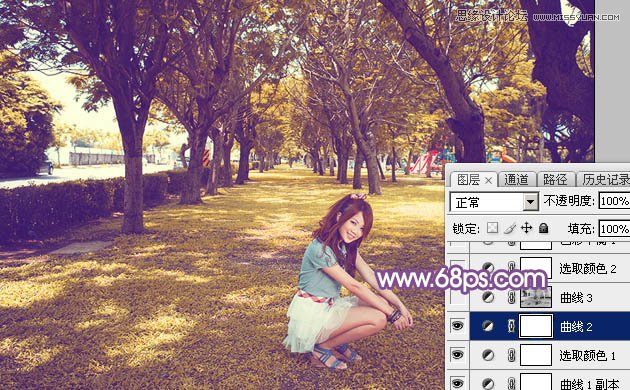630x390 pixels.
Task: Toggle lock transparent pixels icon
Action: pos(493,229)
